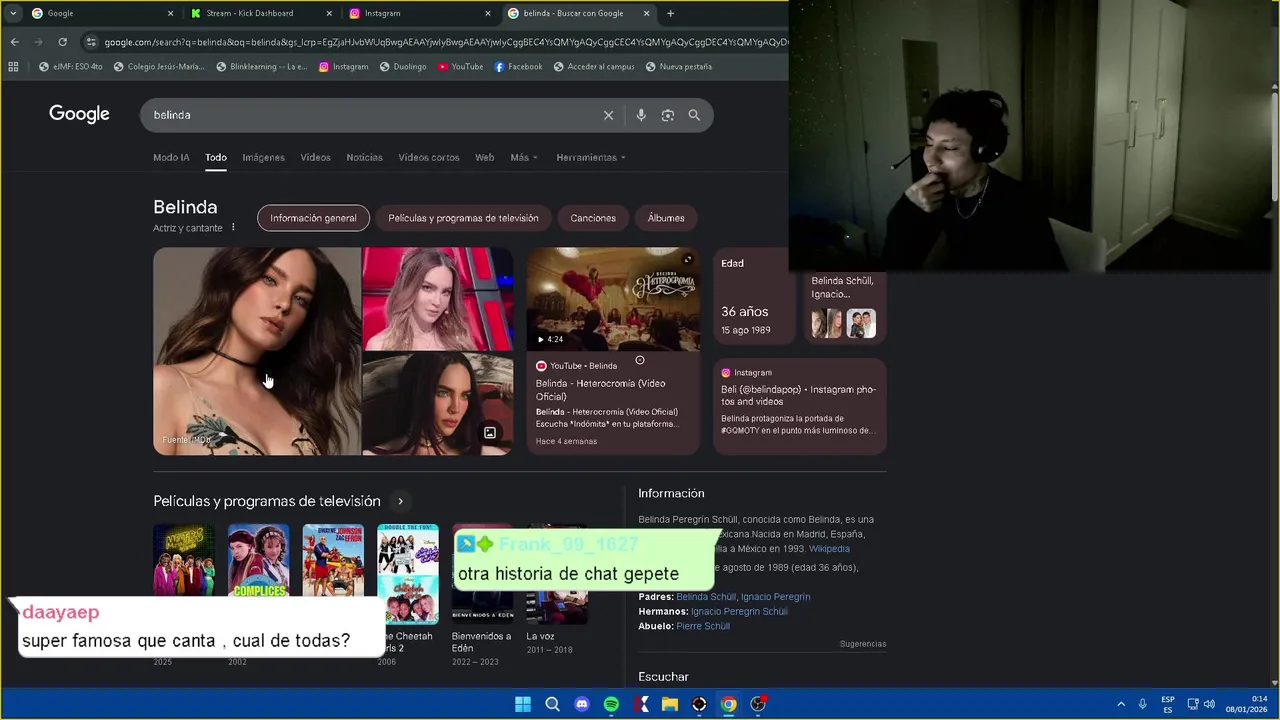Viewport: 1280px width, 720px height.
Task: Open the apps grid icon in bookmarks bar
Action: pos(13,67)
